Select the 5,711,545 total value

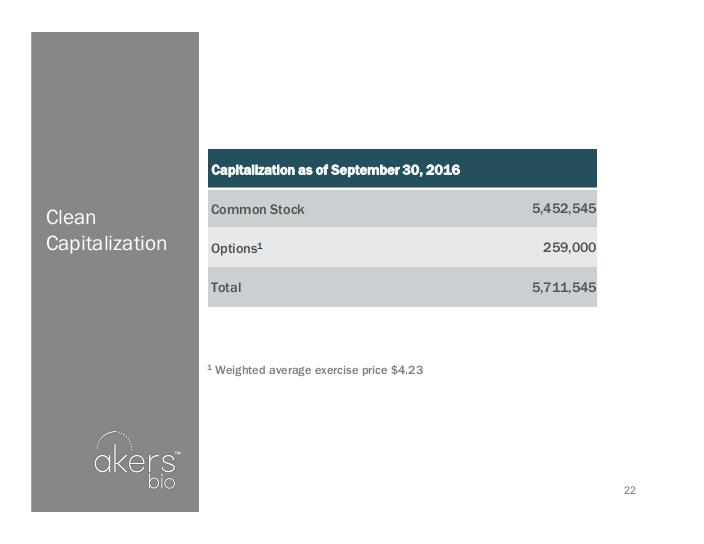click(563, 287)
